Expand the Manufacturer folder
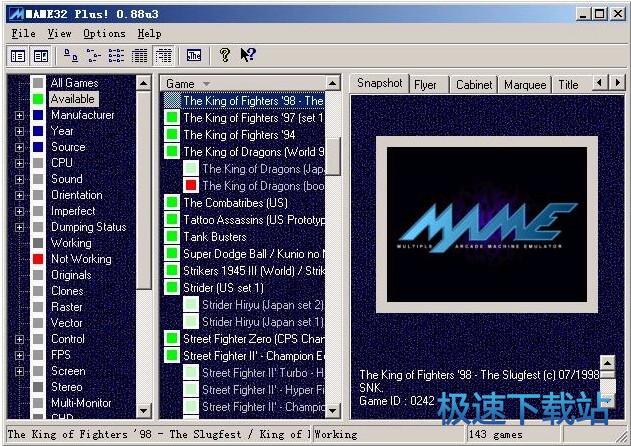This screenshot has width=631, height=446. pyautogui.click(x=19, y=116)
